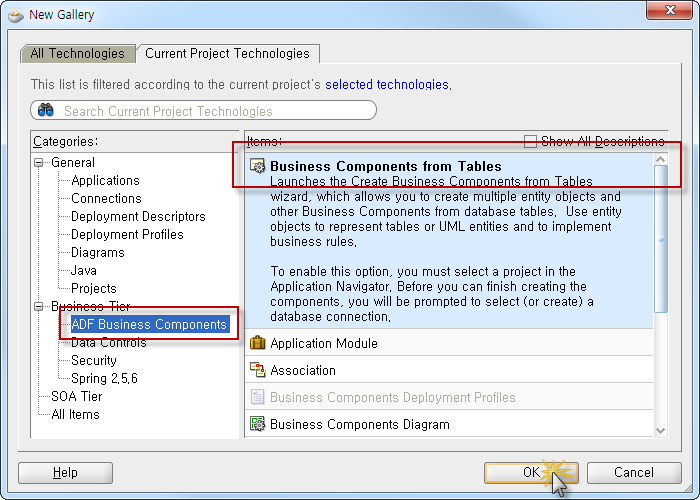
Task: Choose Deployment Descriptors in categories
Action: (x=138, y=217)
